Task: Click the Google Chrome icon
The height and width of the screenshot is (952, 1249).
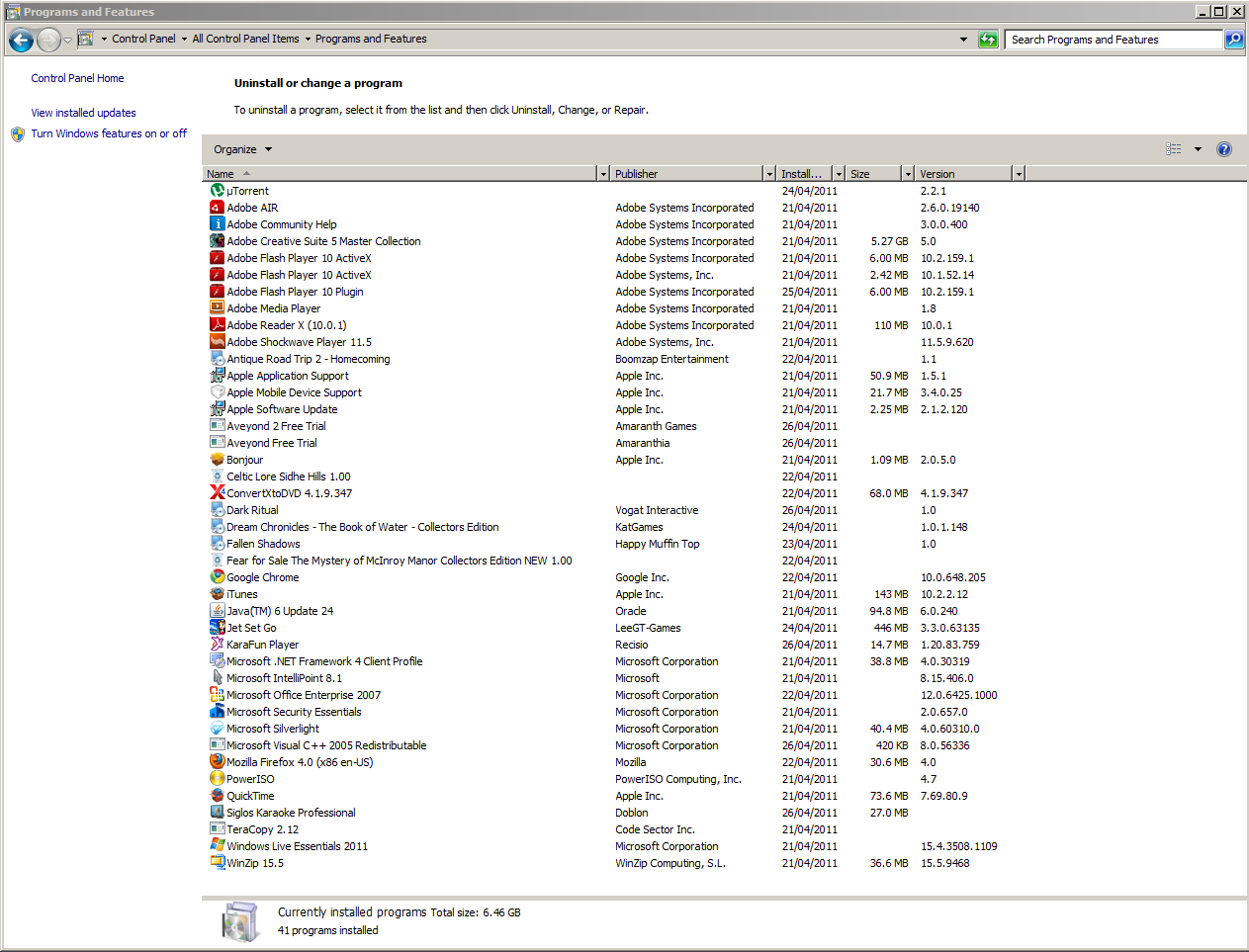Action: coord(218,577)
